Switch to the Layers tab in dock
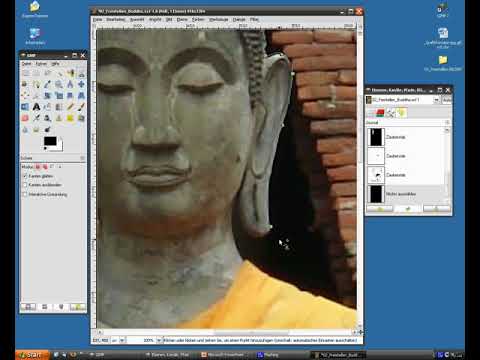 click(371, 113)
